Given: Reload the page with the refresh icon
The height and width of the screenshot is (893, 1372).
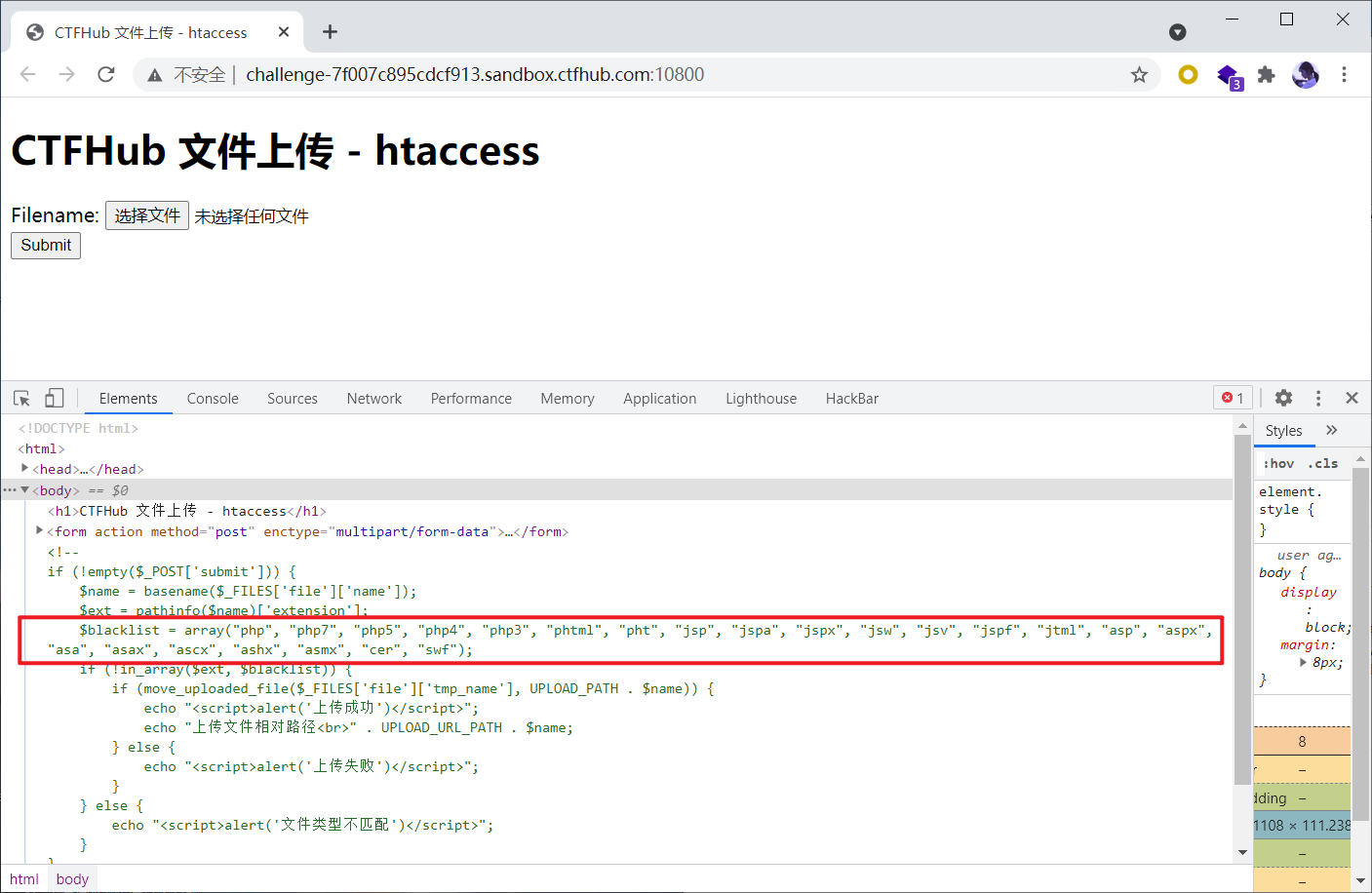Looking at the screenshot, I should click(x=106, y=75).
